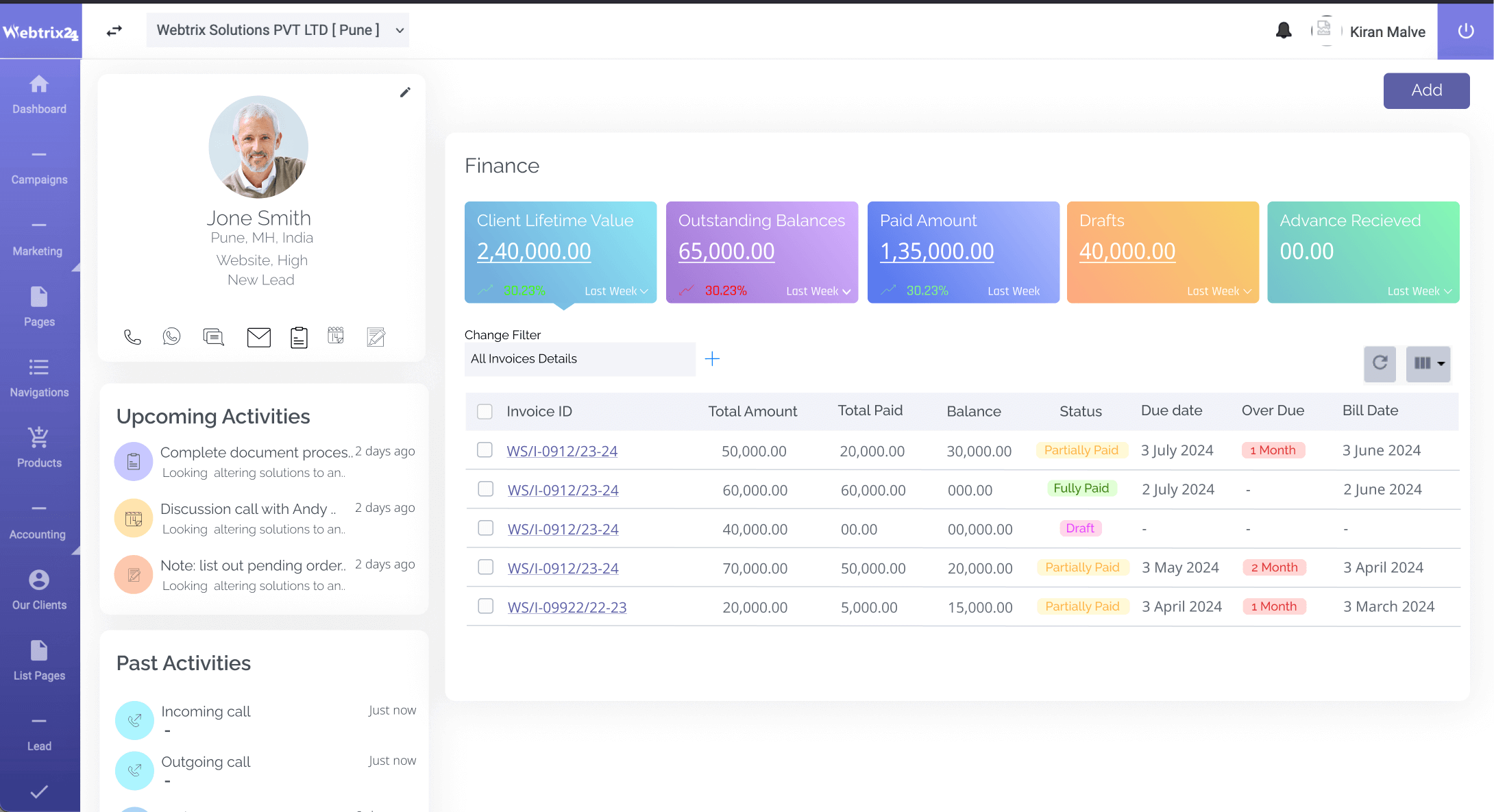Screen dimensions: 1494x812
Task: Click the All Invoices Details filter field
Action: [580, 359]
